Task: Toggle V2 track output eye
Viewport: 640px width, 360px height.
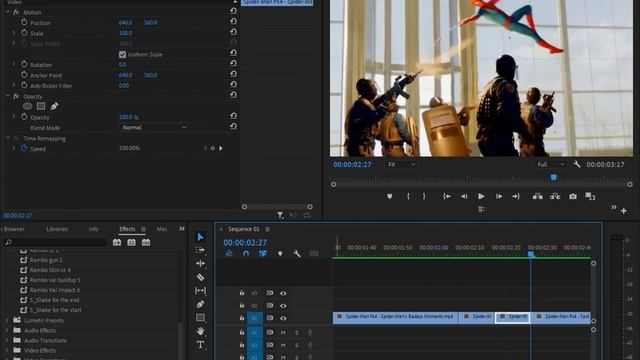Action: pos(283,306)
